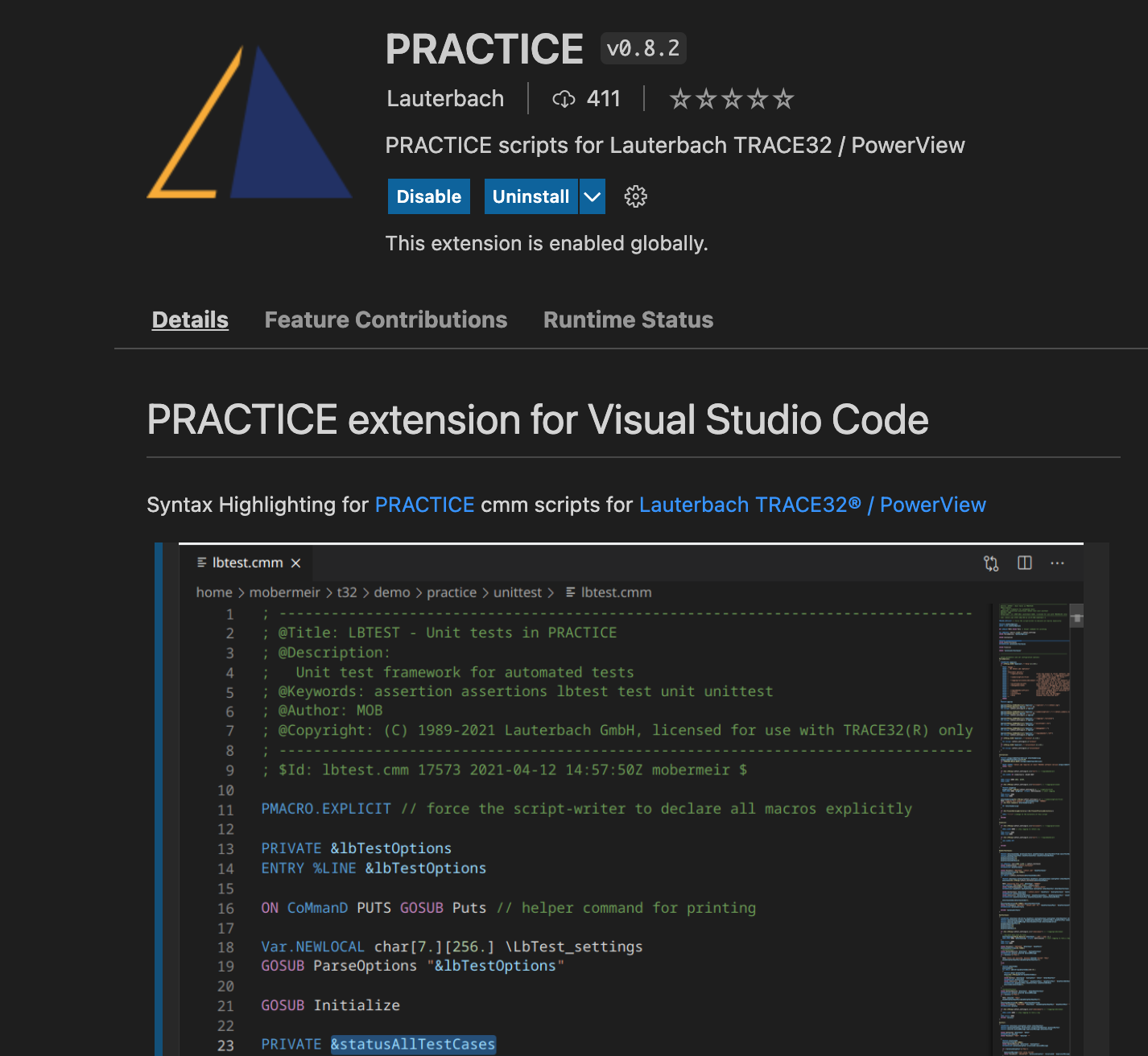Screen dimensions: 1148x1056
Task: Click the extension description text
Action: pos(675,146)
